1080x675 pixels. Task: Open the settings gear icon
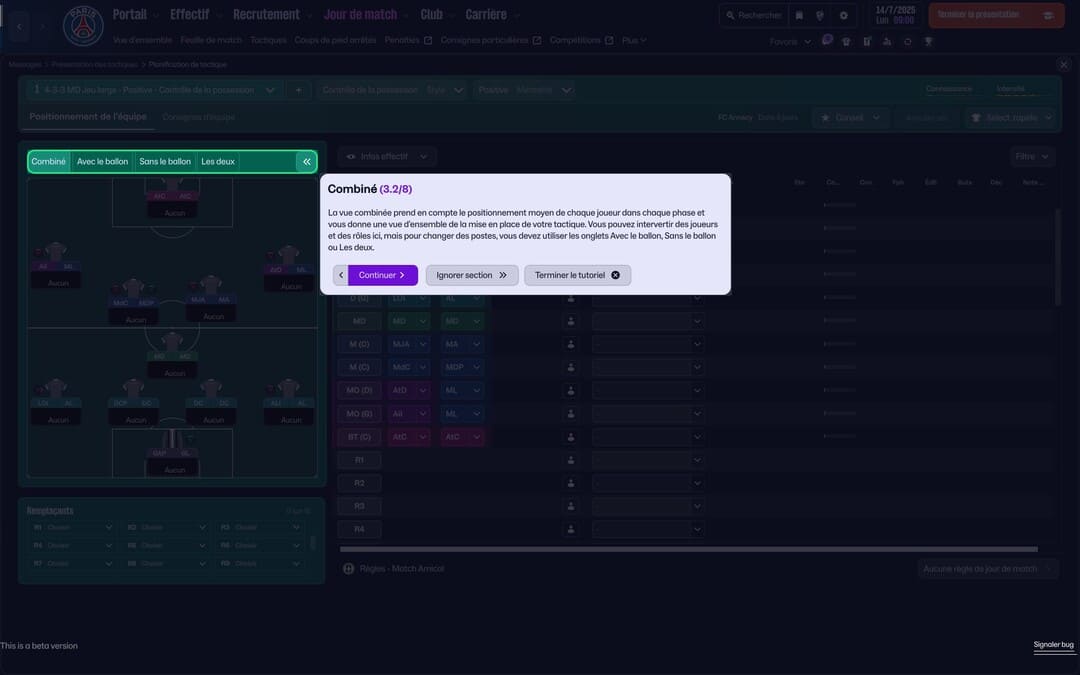point(843,16)
